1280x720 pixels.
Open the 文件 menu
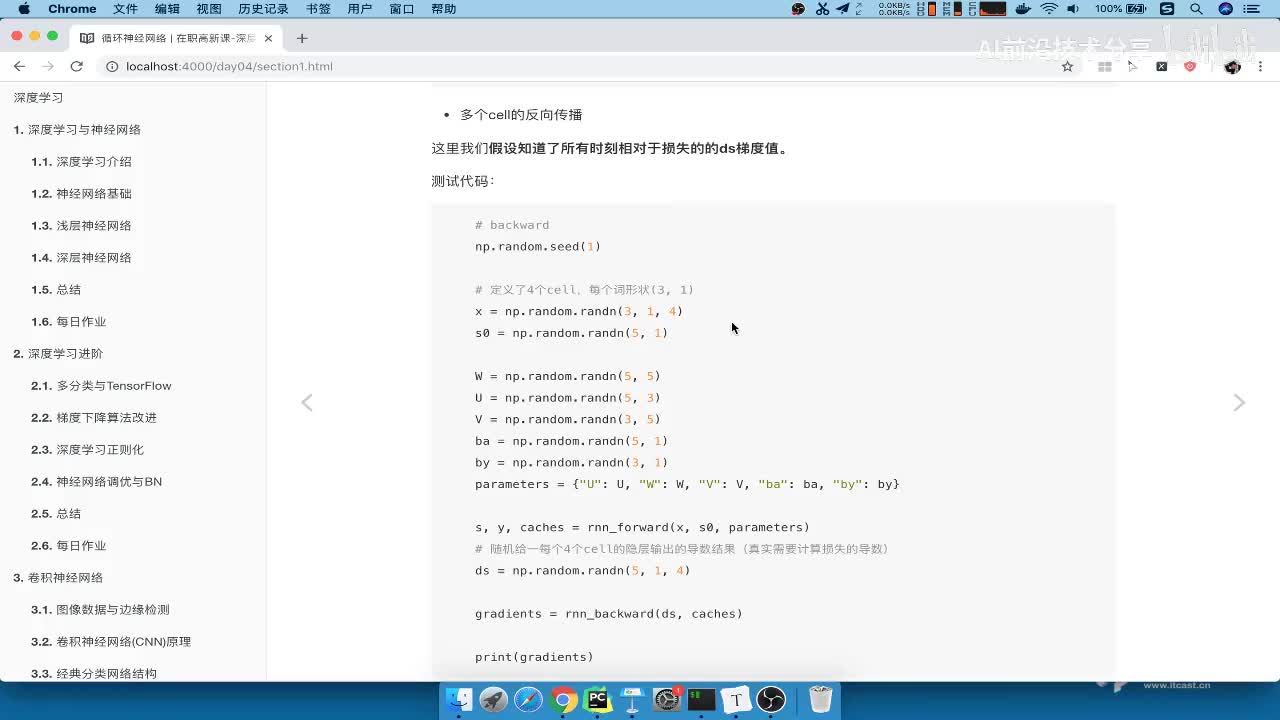point(125,9)
